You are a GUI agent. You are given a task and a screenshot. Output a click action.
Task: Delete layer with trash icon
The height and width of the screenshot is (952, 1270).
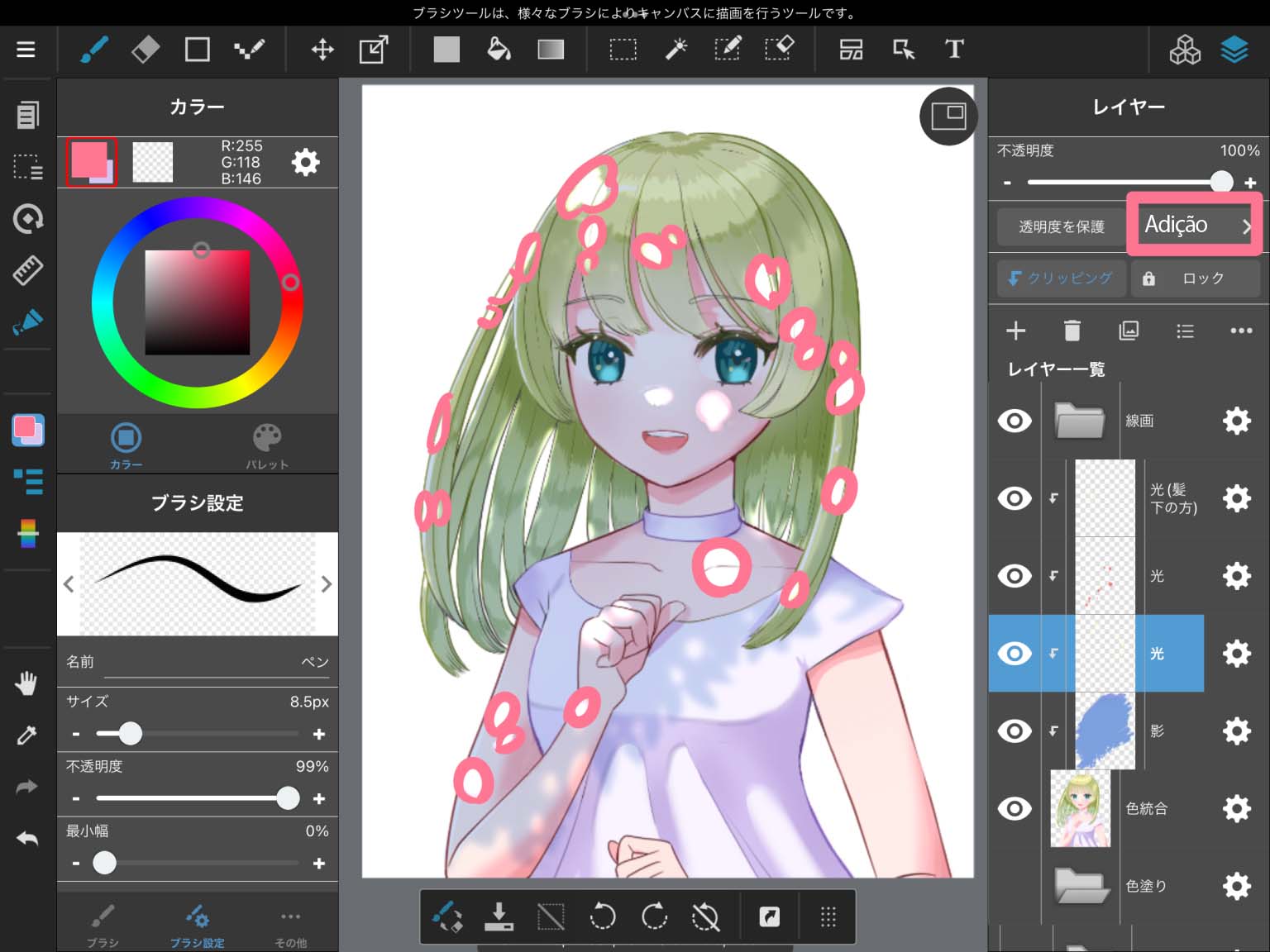point(1072,331)
